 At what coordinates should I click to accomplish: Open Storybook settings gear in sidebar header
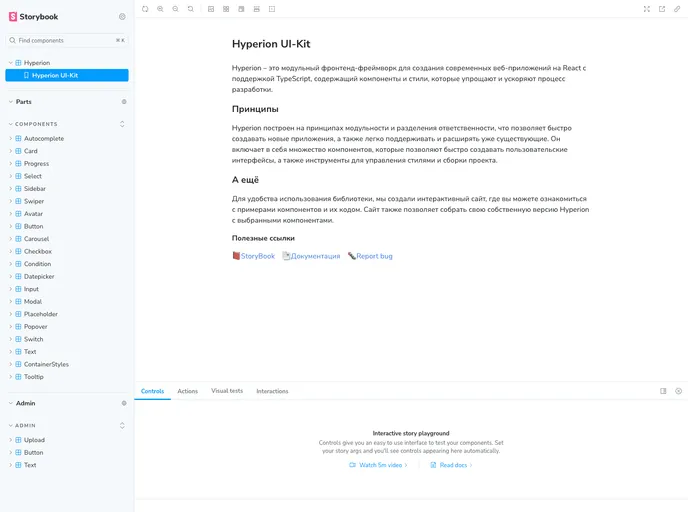122,17
